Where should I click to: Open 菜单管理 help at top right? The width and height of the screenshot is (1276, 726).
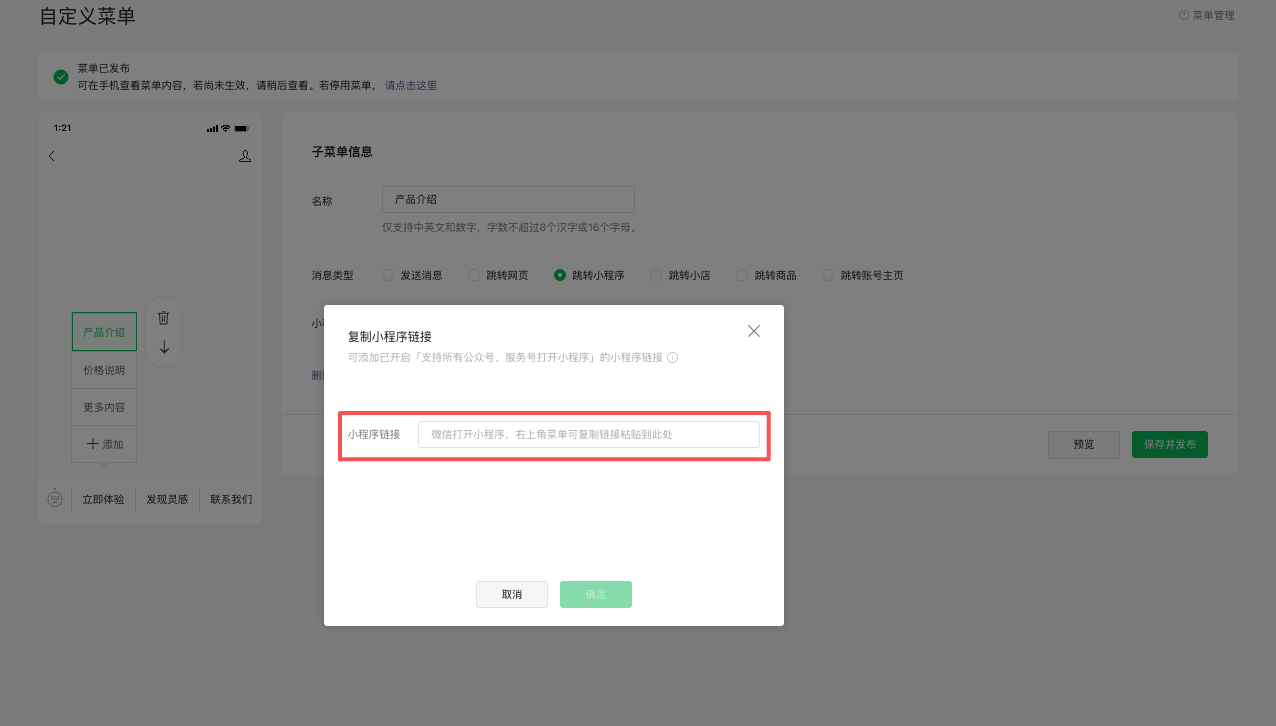tap(1207, 16)
